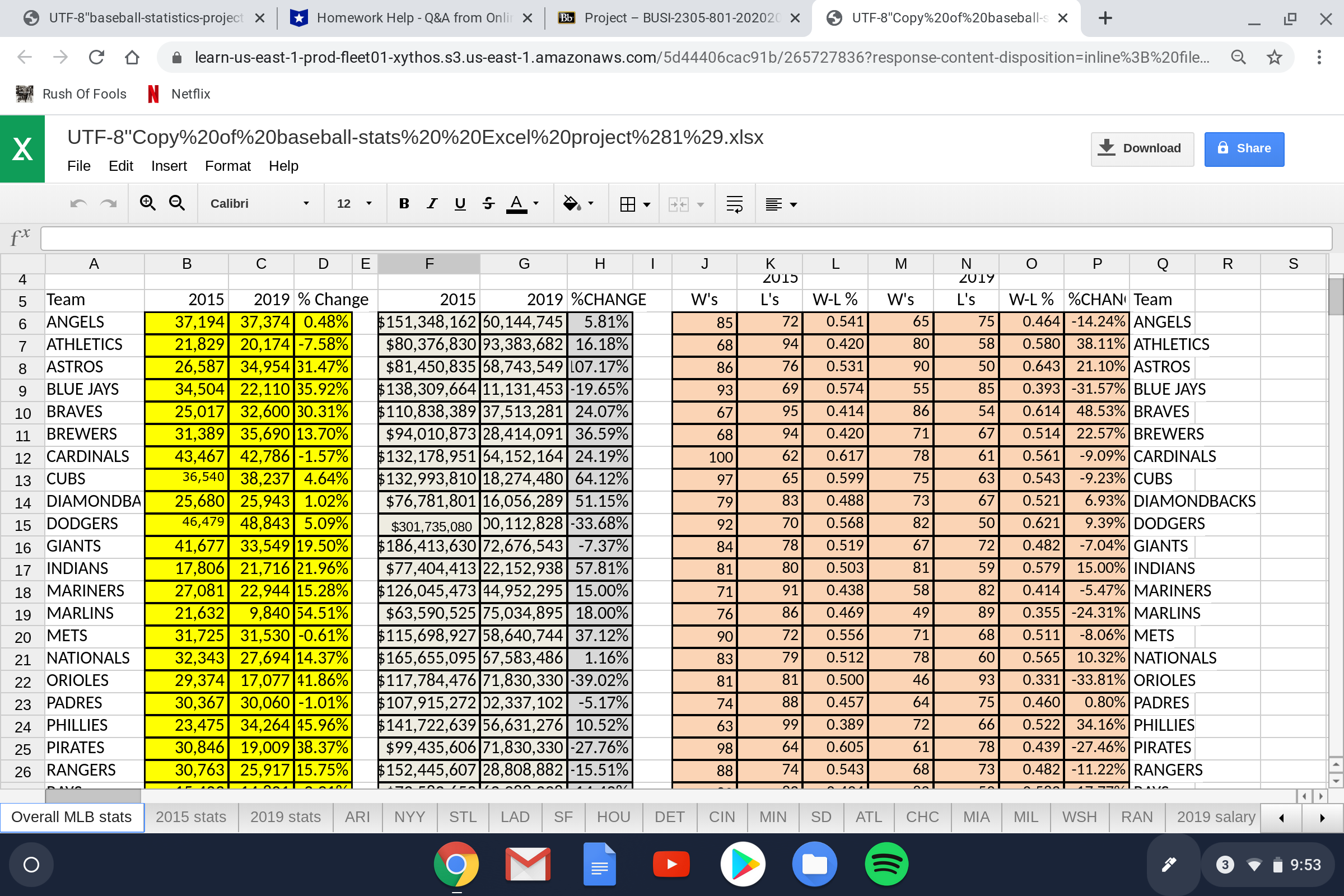Open Spotify from the taskbar
The height and width of the screenshot is (896, 1344).
(886, 864)
